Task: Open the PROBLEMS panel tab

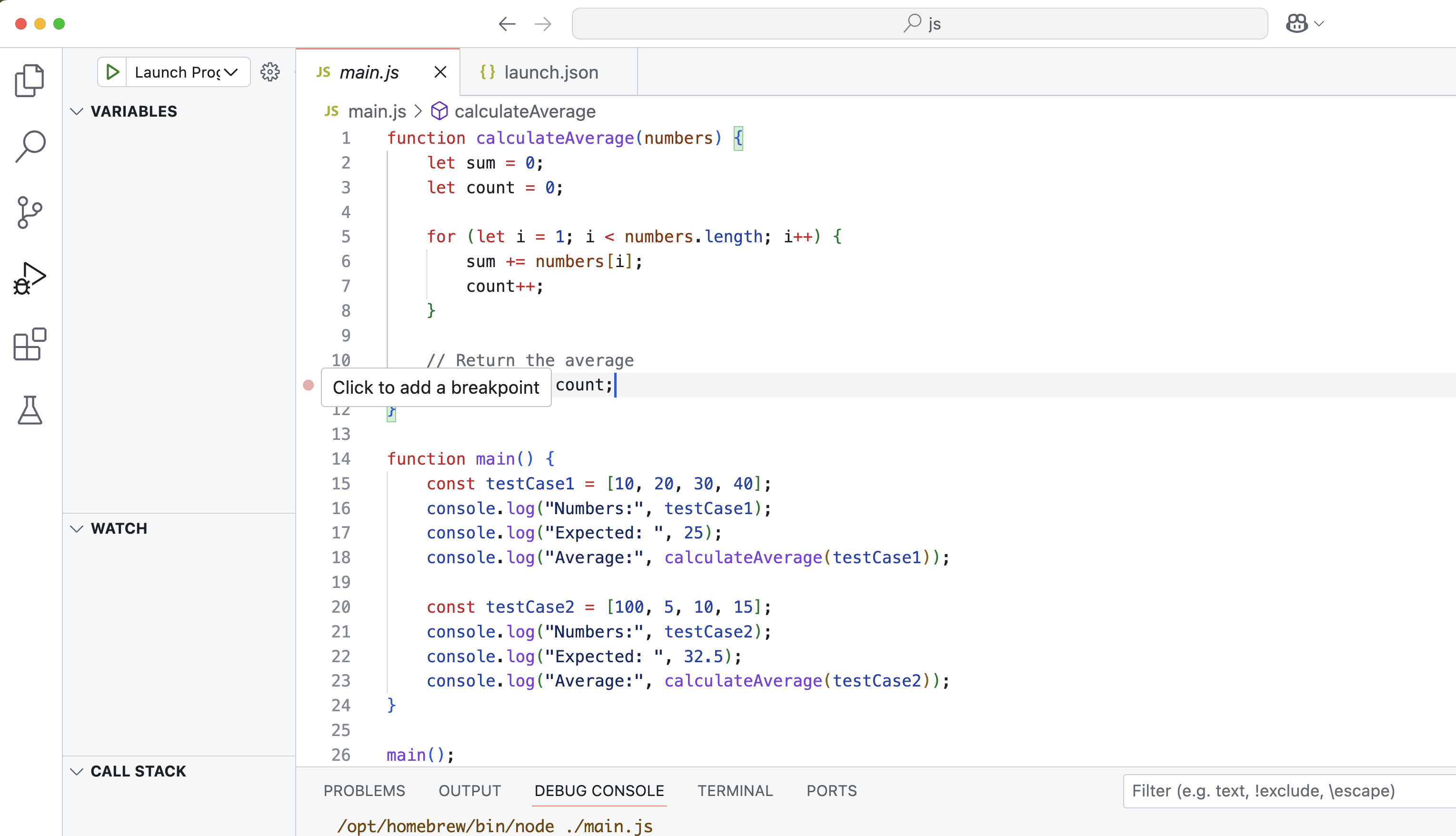Action: (x=364, y=791)
